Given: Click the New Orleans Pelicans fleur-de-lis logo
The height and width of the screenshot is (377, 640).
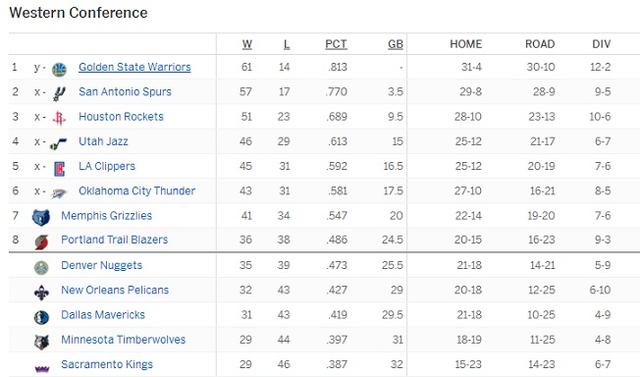Looking at the screenshot, I should (41, 292).
